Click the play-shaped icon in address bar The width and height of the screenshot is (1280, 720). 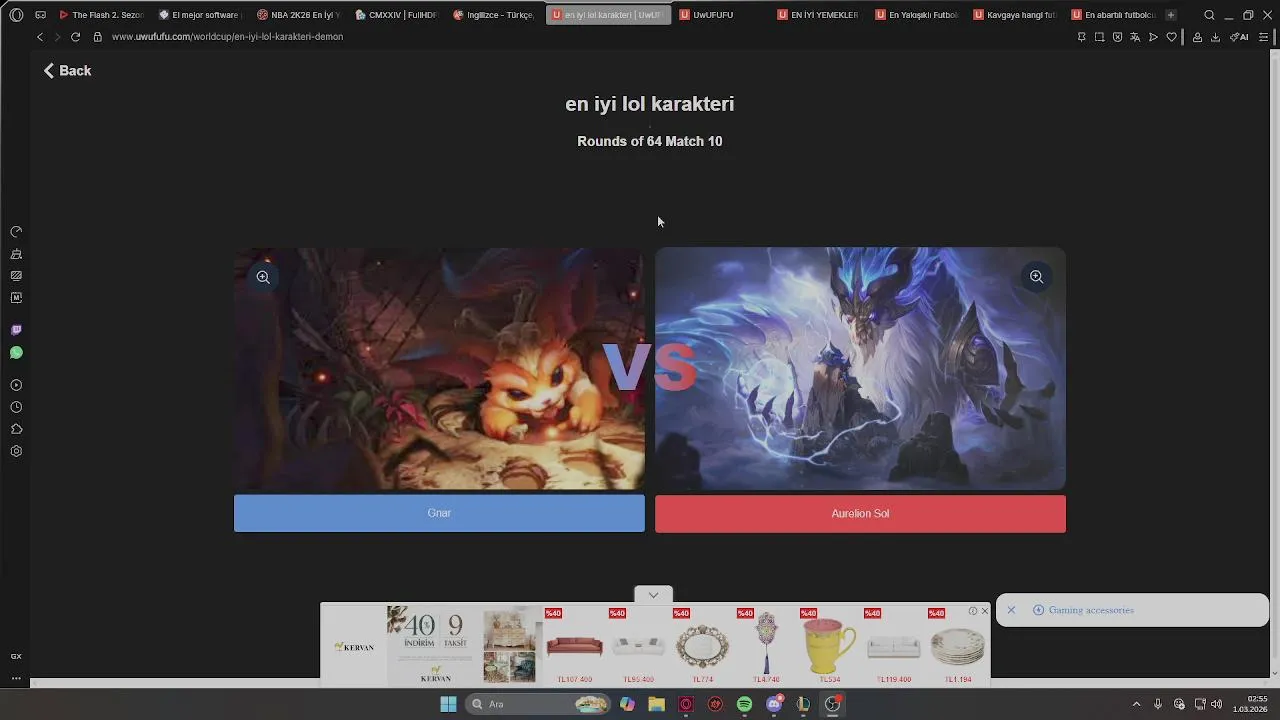click(1153, 37)
